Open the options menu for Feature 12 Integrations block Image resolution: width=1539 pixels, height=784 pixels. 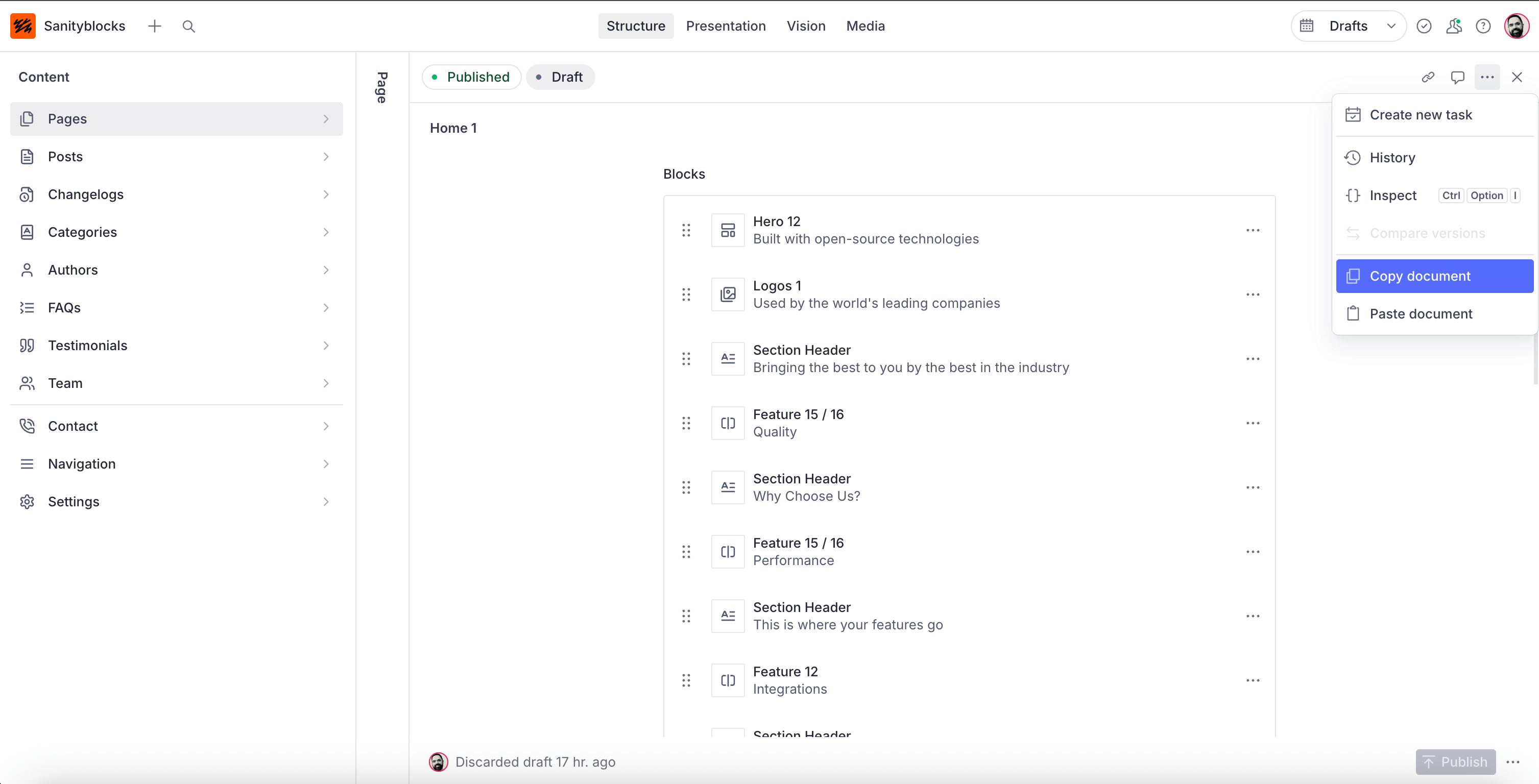click(x=1253, y=680)
